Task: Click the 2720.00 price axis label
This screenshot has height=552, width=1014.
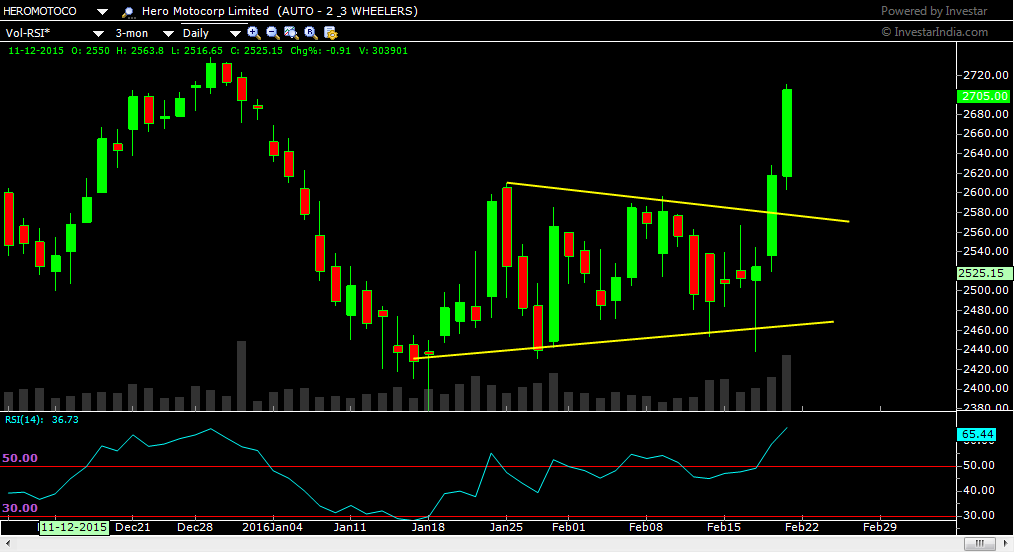Action: click(x=986, y=75)
